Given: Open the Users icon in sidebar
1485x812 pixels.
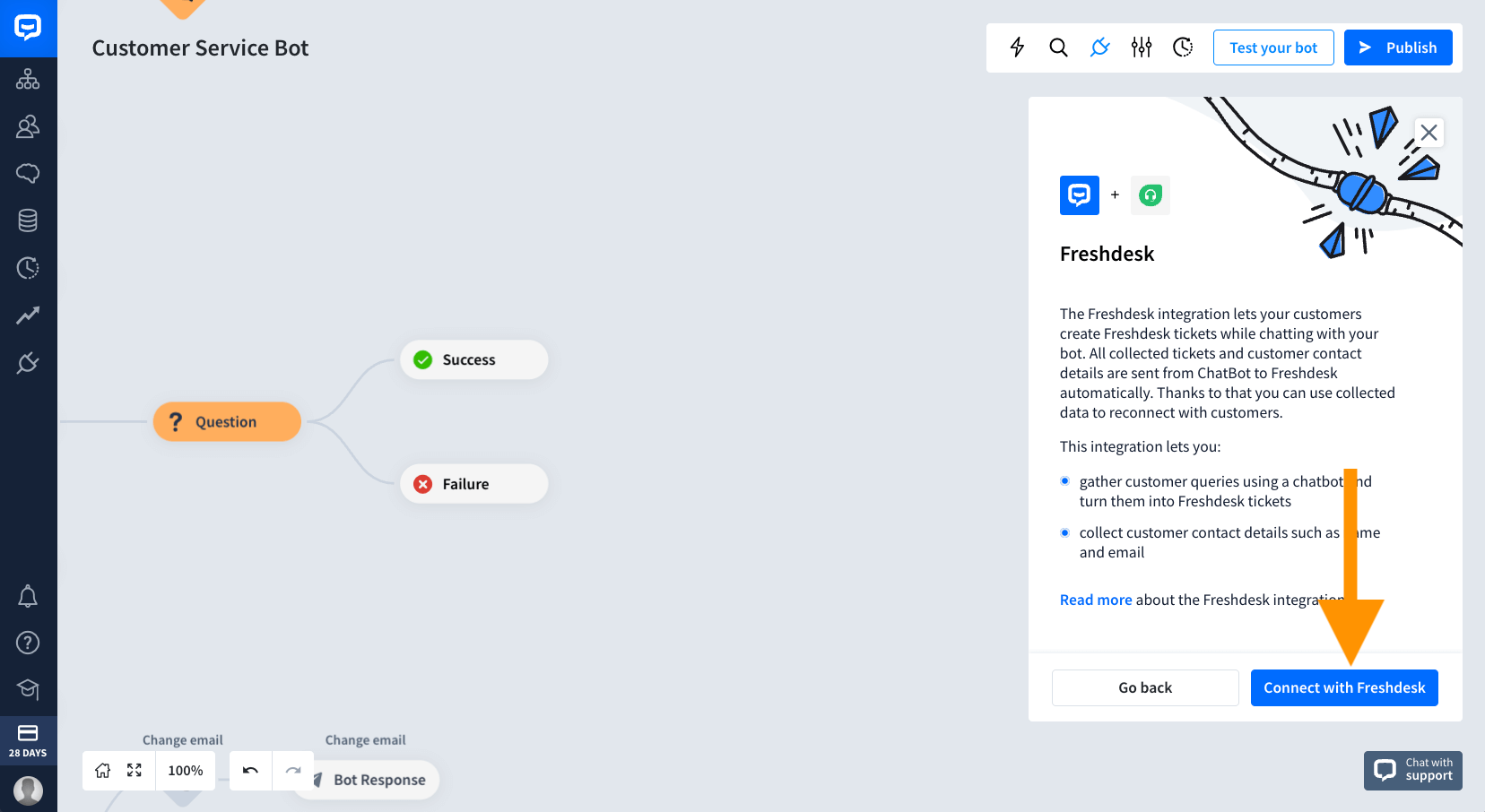Looking at the screenshot, I should 28,126.
